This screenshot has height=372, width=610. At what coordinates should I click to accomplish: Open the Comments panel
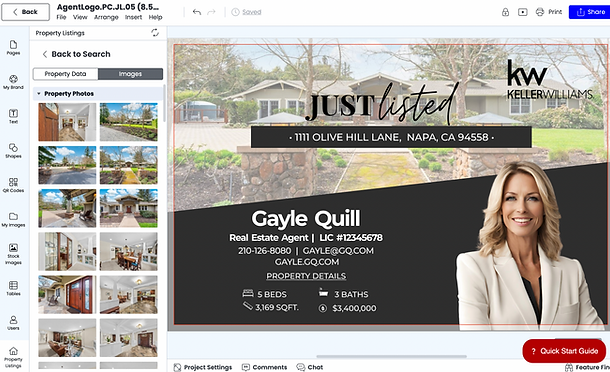[x=265, y=367]
